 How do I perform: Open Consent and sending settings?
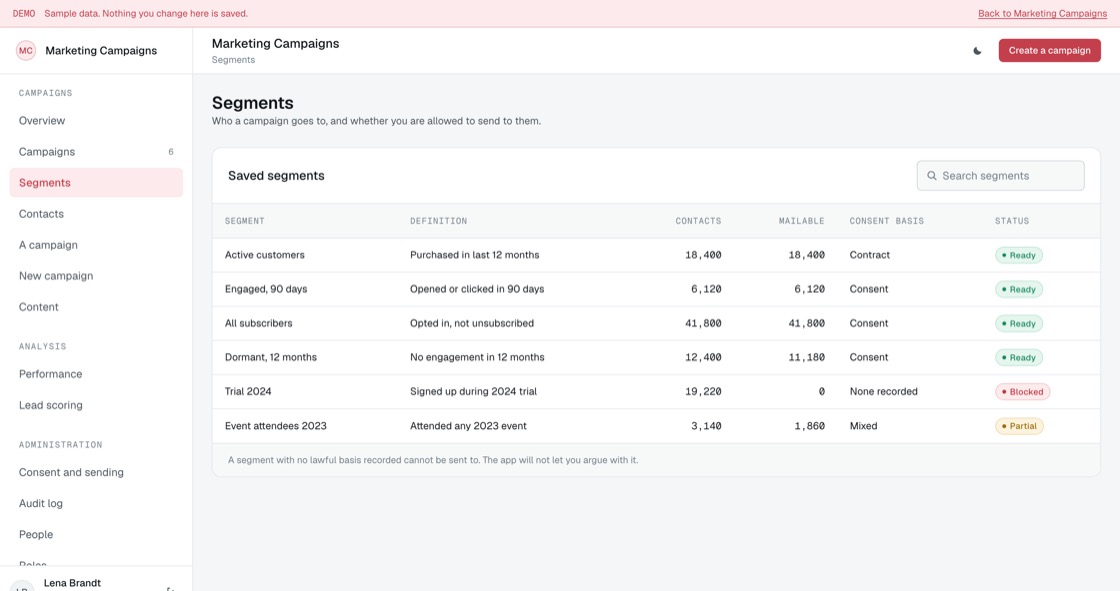point(96,472)
